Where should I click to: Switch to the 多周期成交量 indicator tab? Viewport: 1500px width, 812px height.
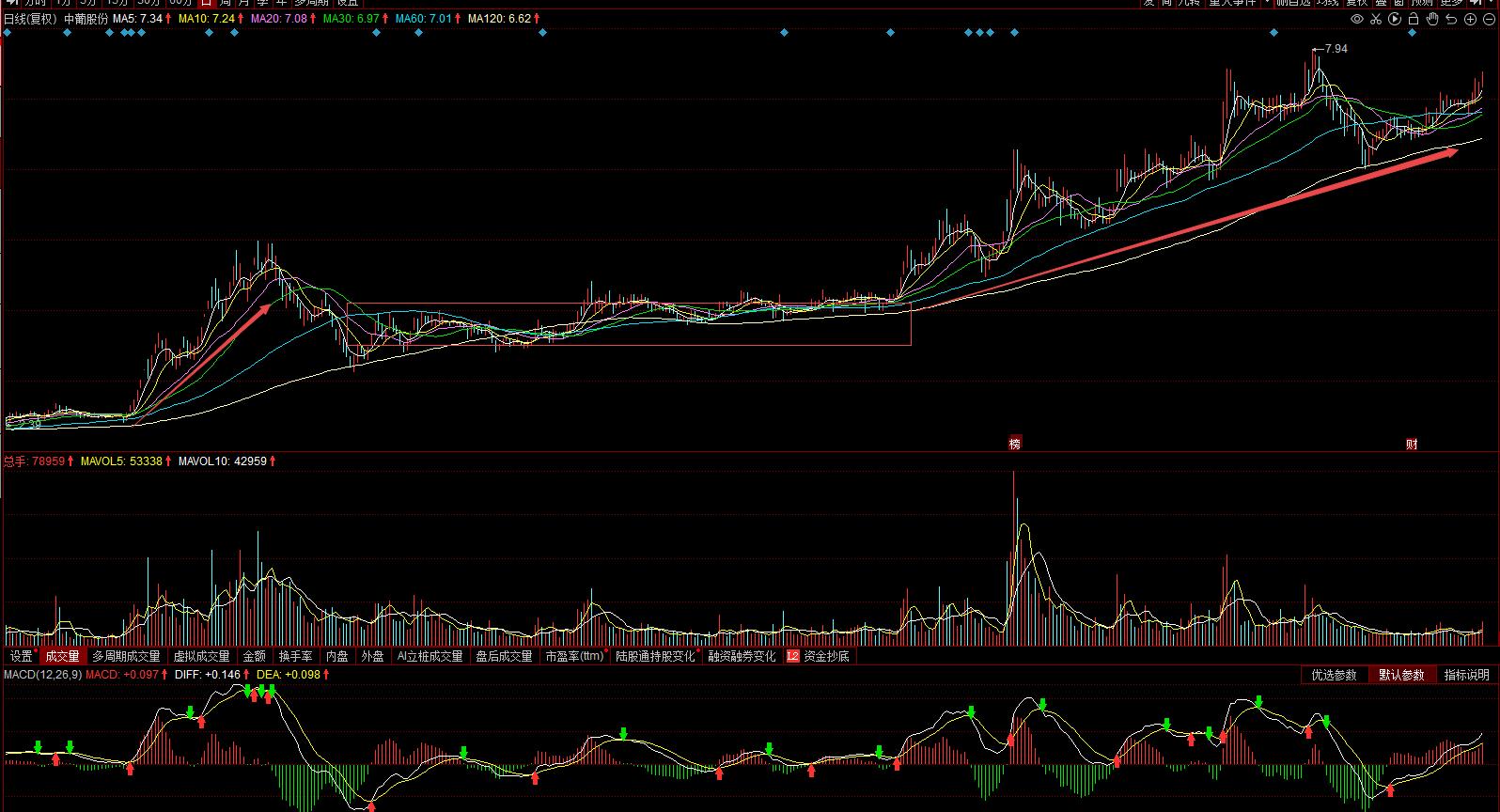click(x=126, y=656)
